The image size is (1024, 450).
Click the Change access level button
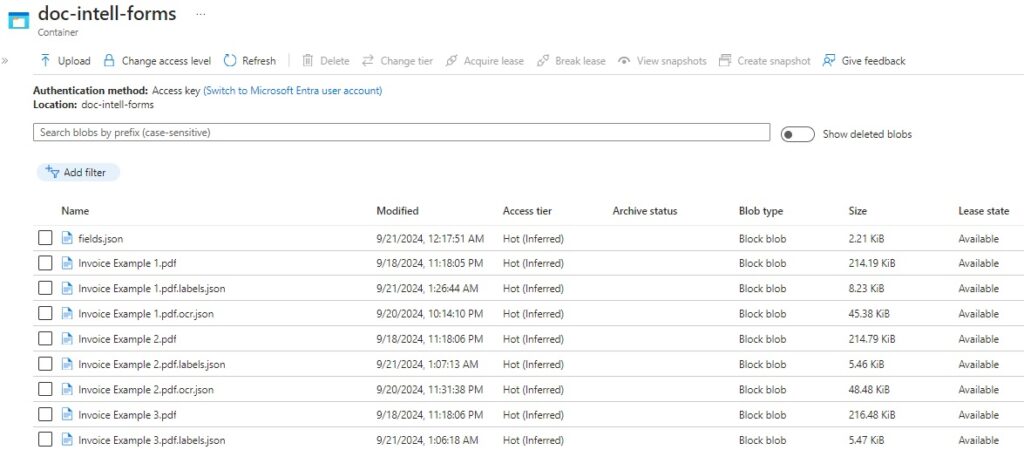click(157, 61)
